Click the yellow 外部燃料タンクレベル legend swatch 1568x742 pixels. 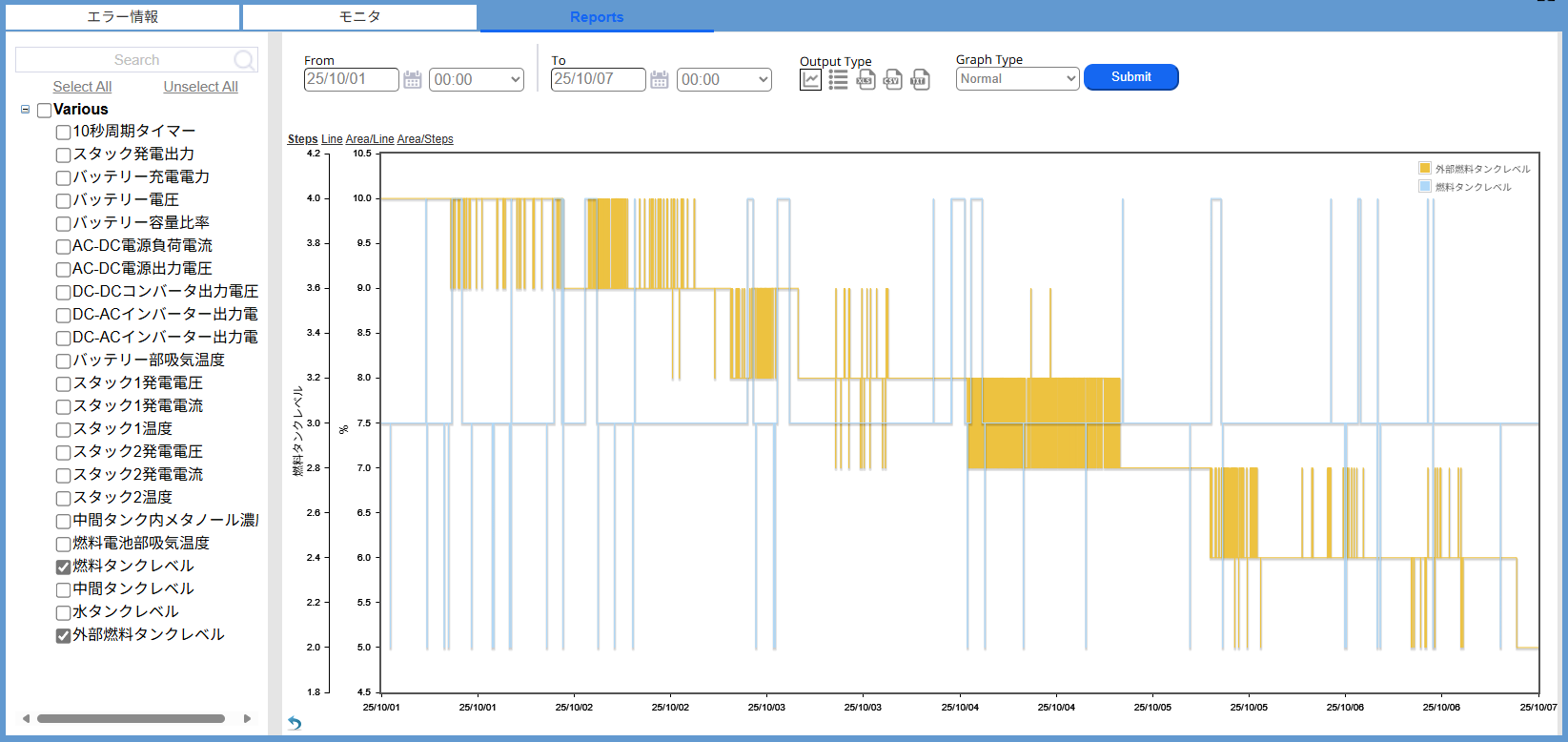1425,168
